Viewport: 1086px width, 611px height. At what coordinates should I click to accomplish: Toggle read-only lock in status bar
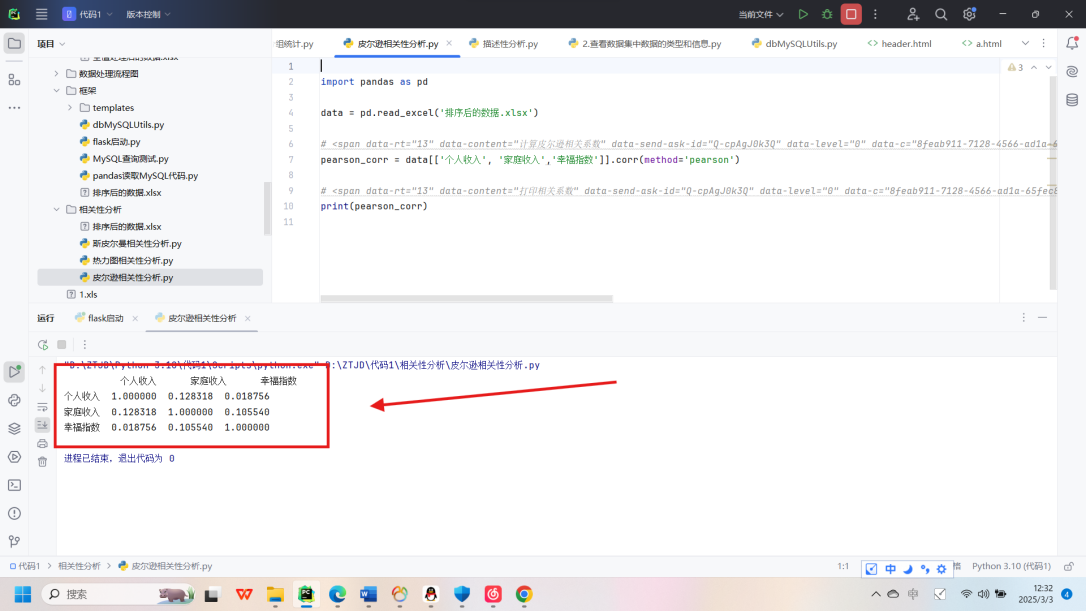1069,566
